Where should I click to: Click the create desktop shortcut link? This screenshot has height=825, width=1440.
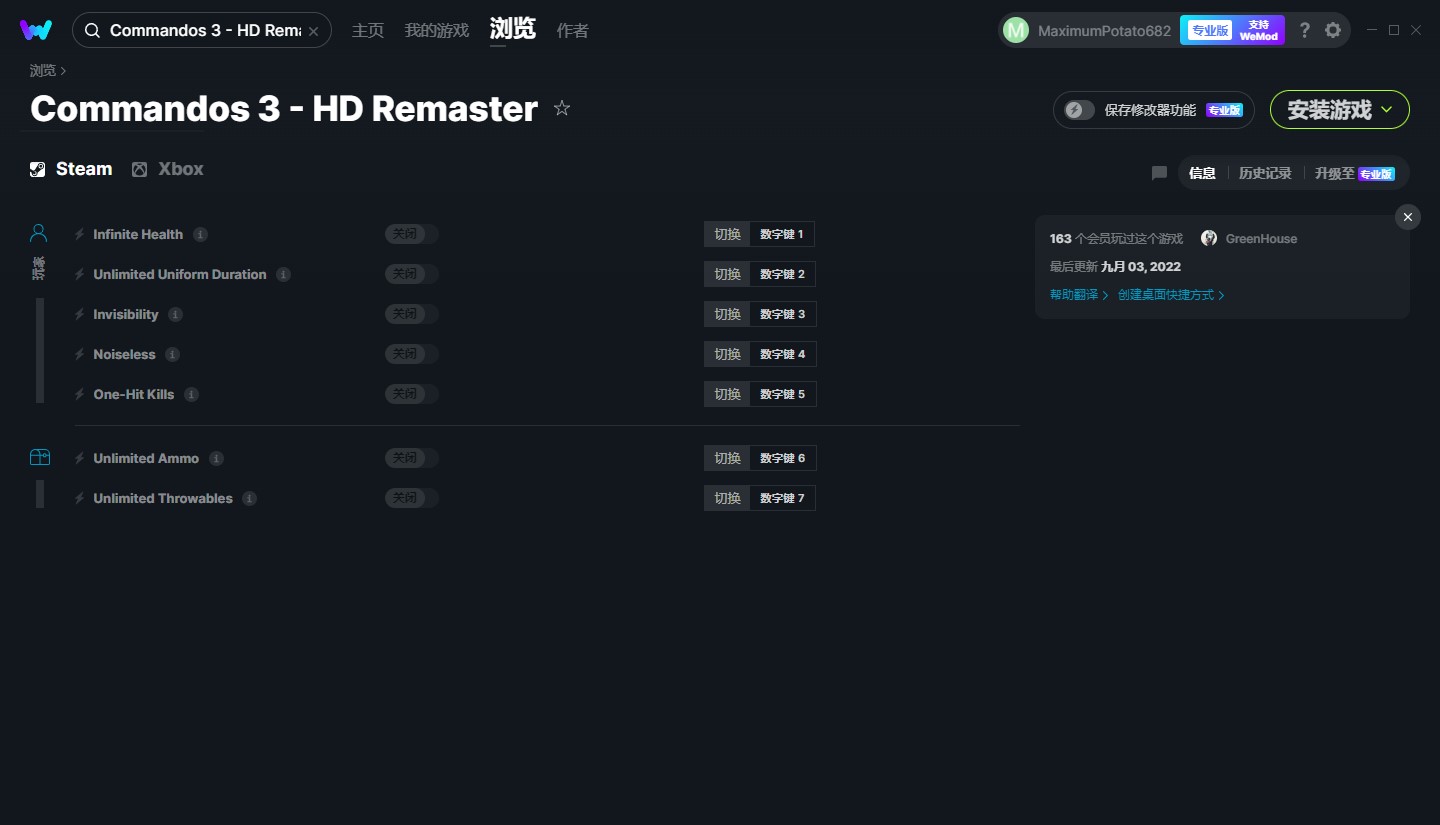(x=1171, y=295)
